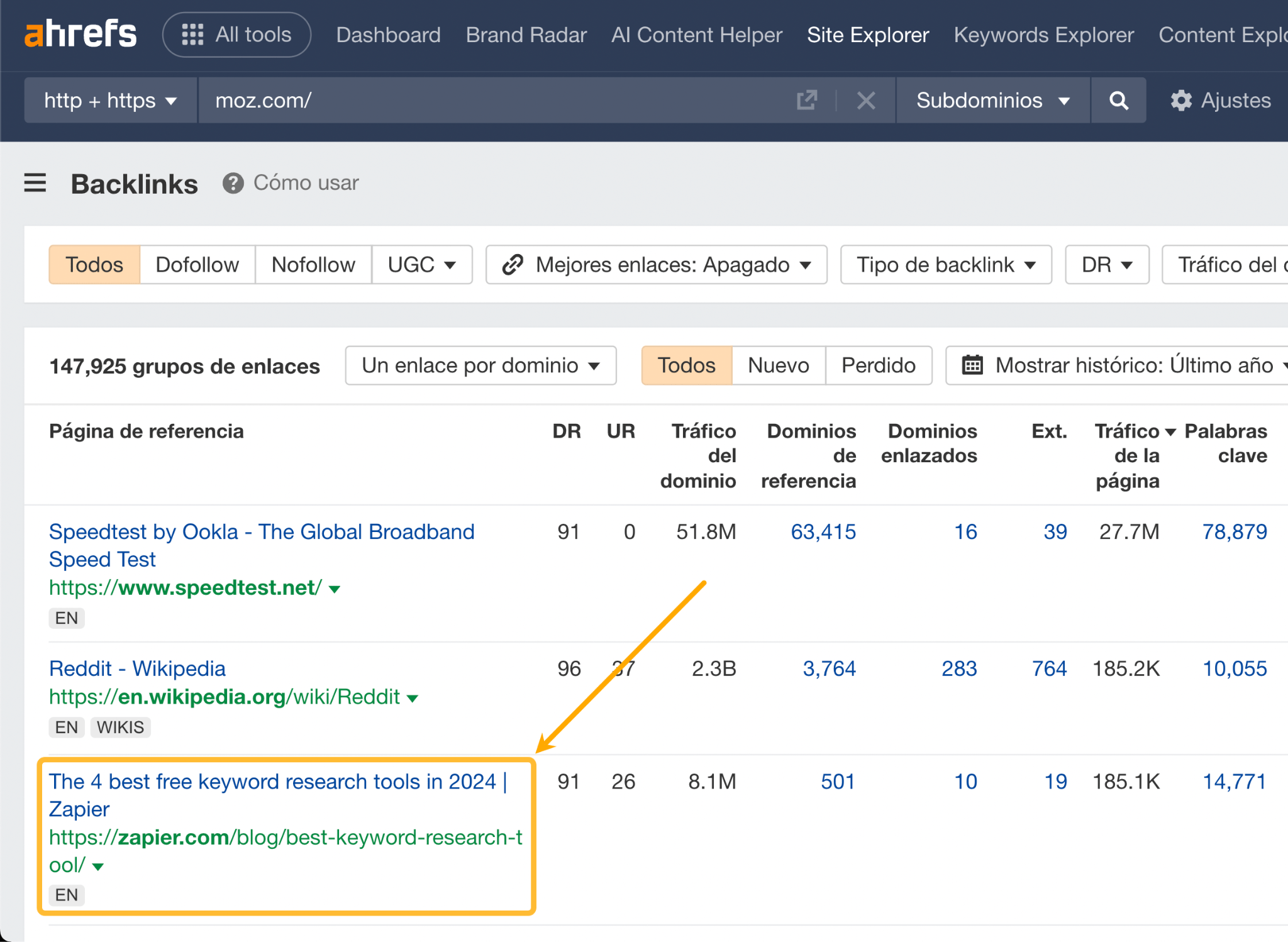Image resolution: width=1288 pixels, height=942 pixels.
Task: Open Ajustes via the gear icon
Action: [x=1182, y=100]
